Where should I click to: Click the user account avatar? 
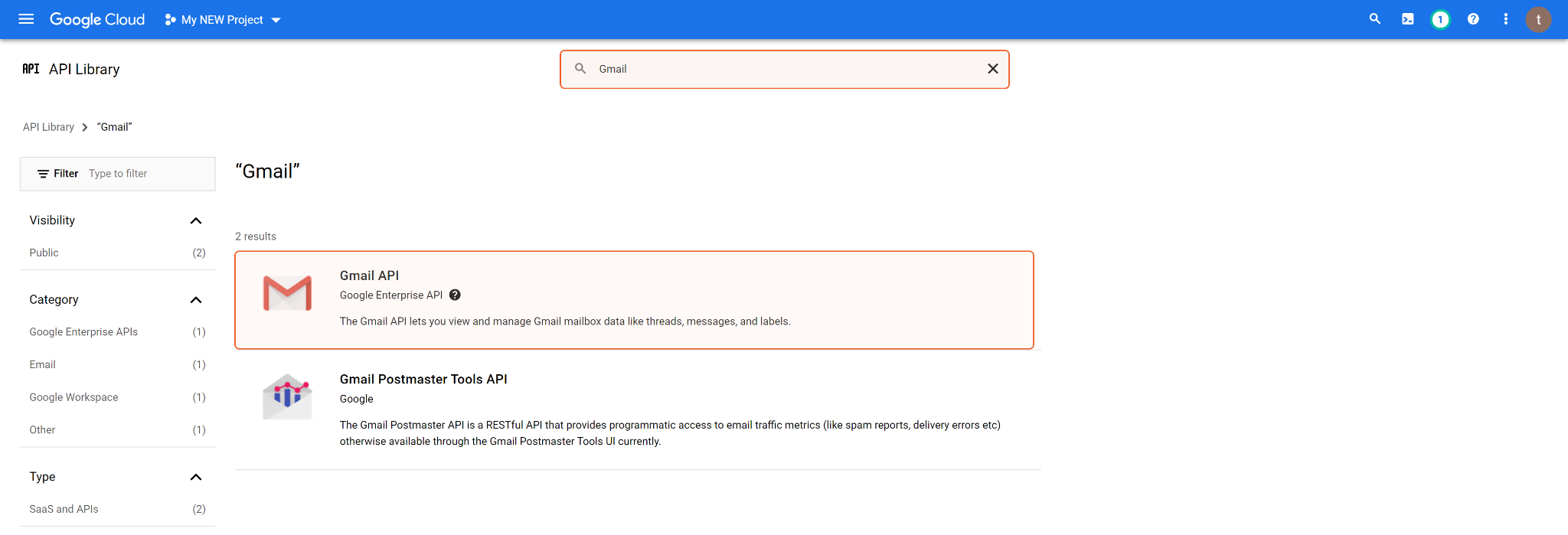pyautogui.click(x=1538, y=19)
